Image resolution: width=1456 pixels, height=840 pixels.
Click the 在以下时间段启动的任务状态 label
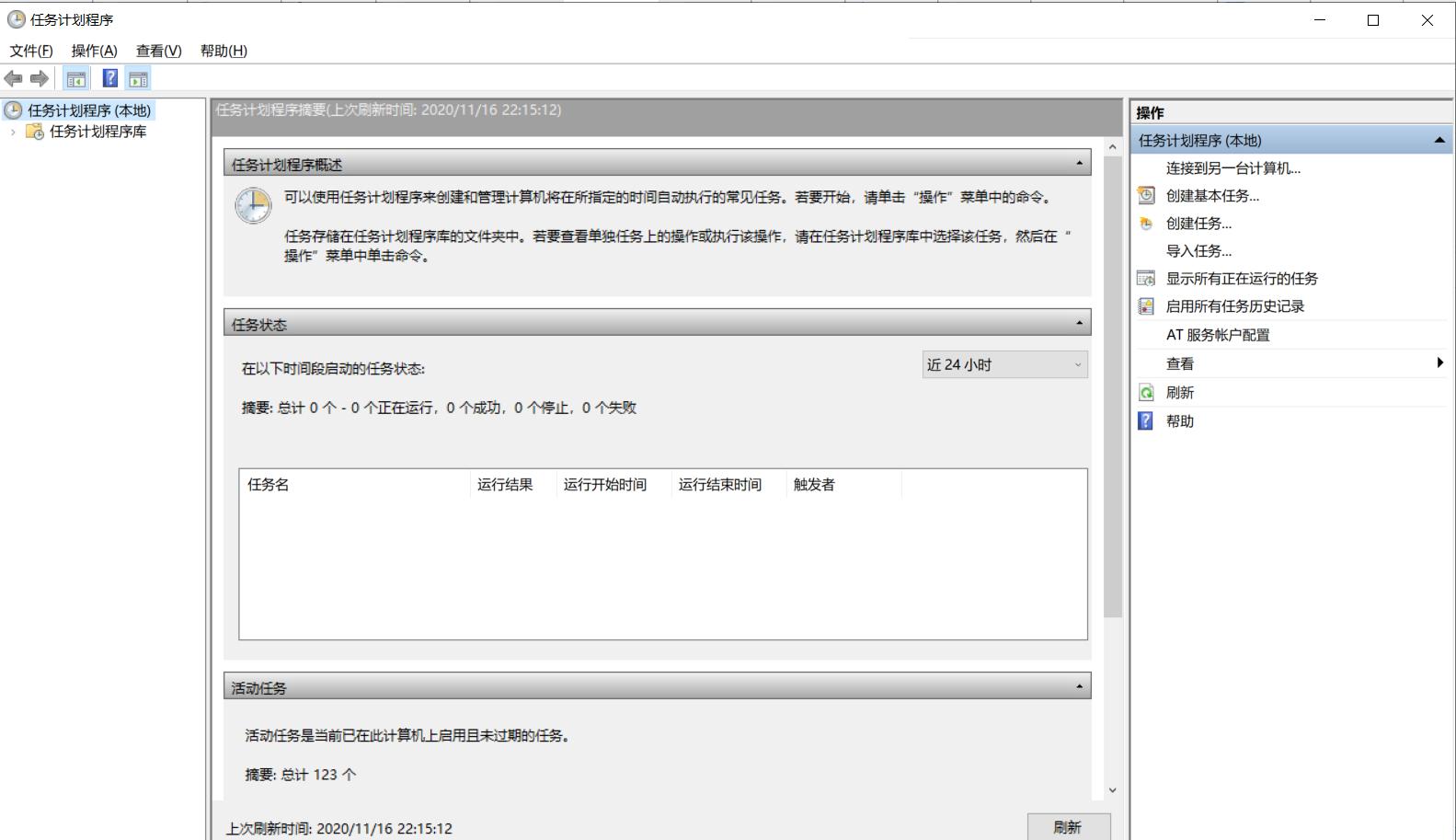tap(333, 369)
